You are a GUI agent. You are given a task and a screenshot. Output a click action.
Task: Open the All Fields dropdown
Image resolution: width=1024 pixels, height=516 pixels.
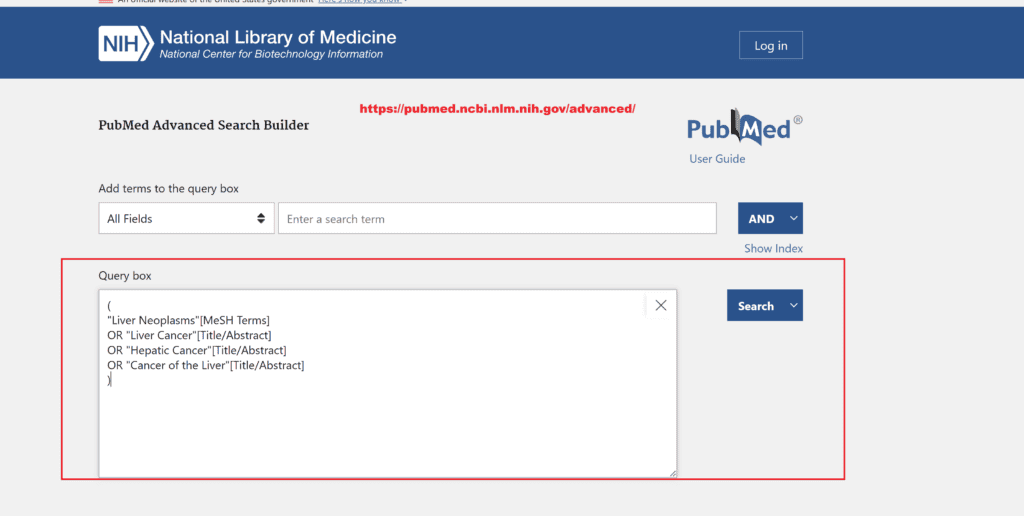186,218
